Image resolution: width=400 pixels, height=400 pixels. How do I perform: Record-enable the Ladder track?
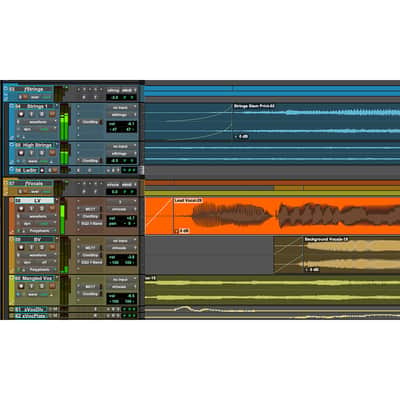coord(42,170)
